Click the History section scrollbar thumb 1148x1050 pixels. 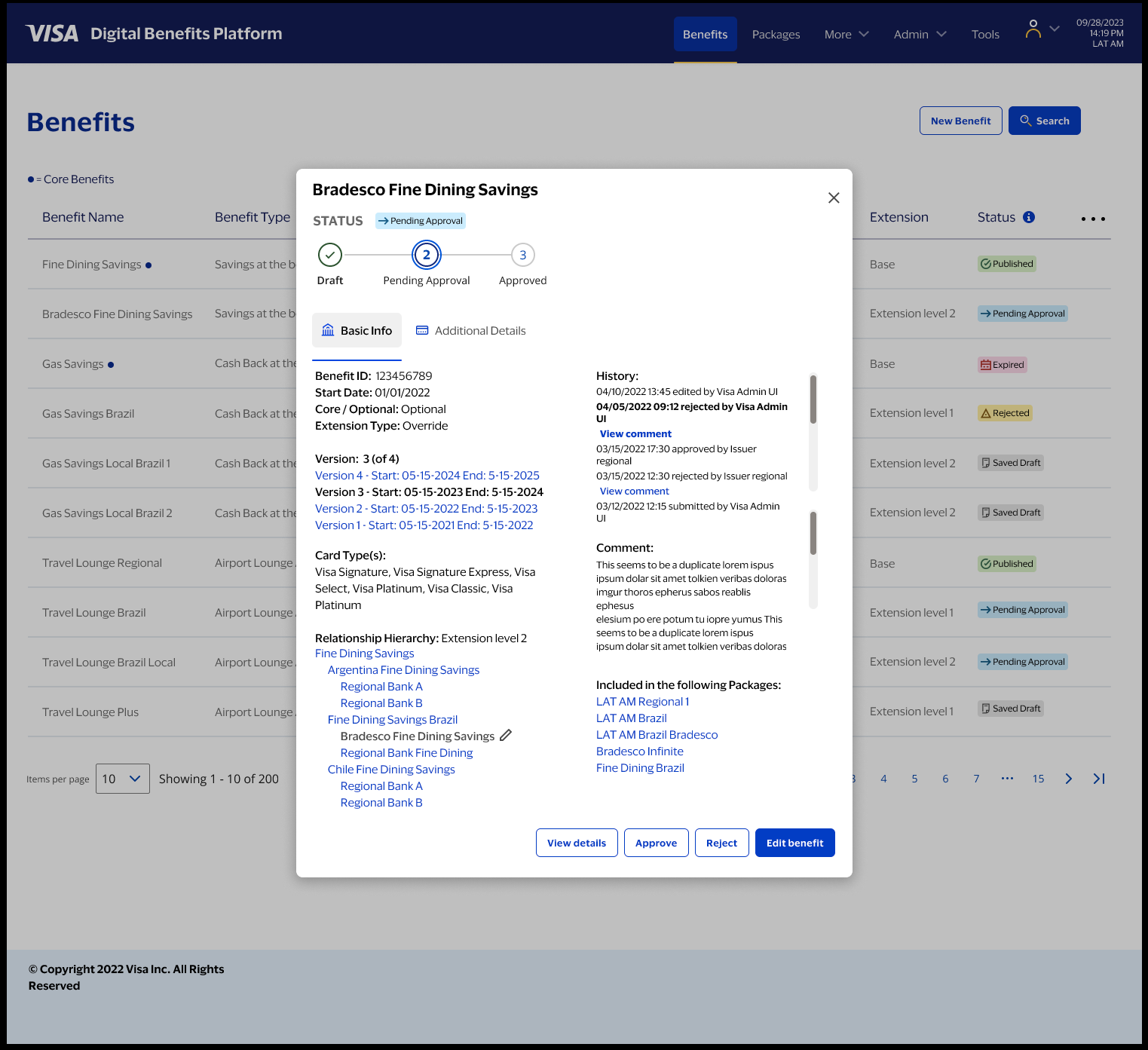pos(813,399)
